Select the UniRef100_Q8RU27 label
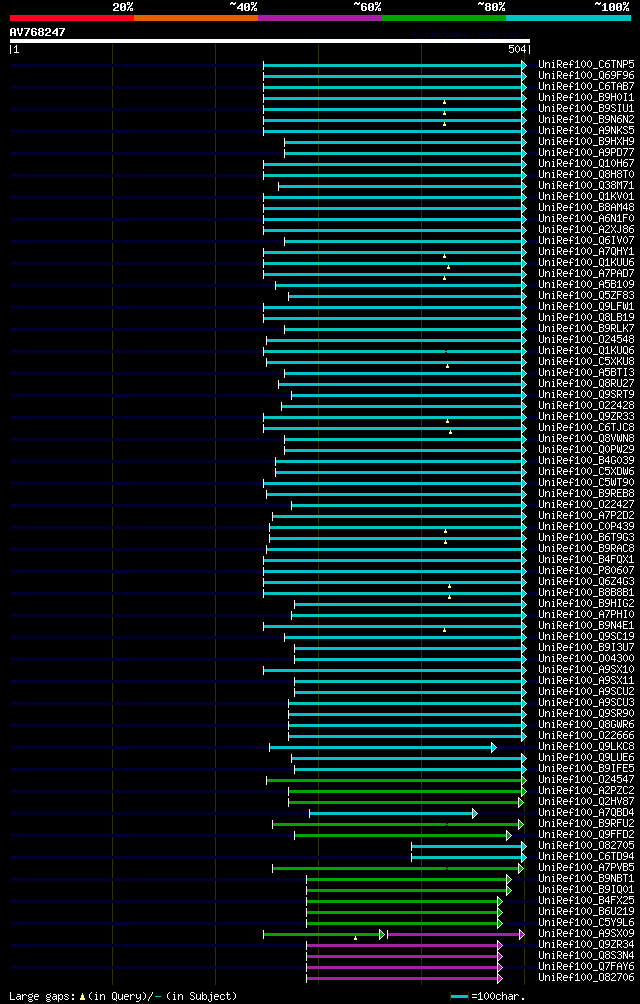This screenshot has height=1004, width=640. 586,384
